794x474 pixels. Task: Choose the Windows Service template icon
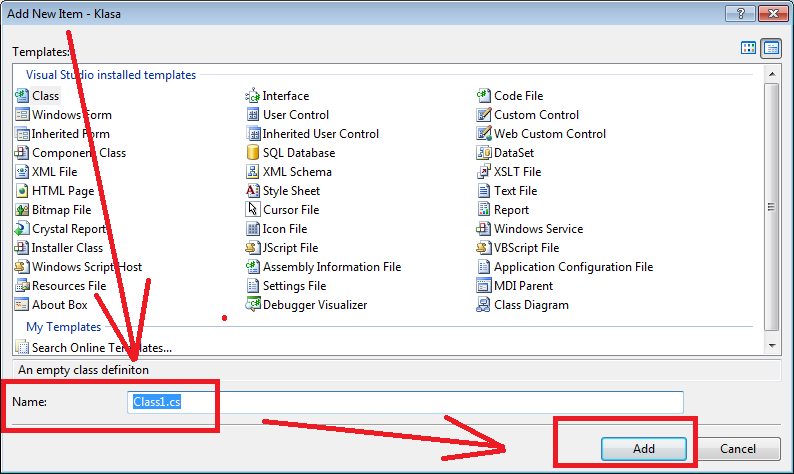(485, 229)
